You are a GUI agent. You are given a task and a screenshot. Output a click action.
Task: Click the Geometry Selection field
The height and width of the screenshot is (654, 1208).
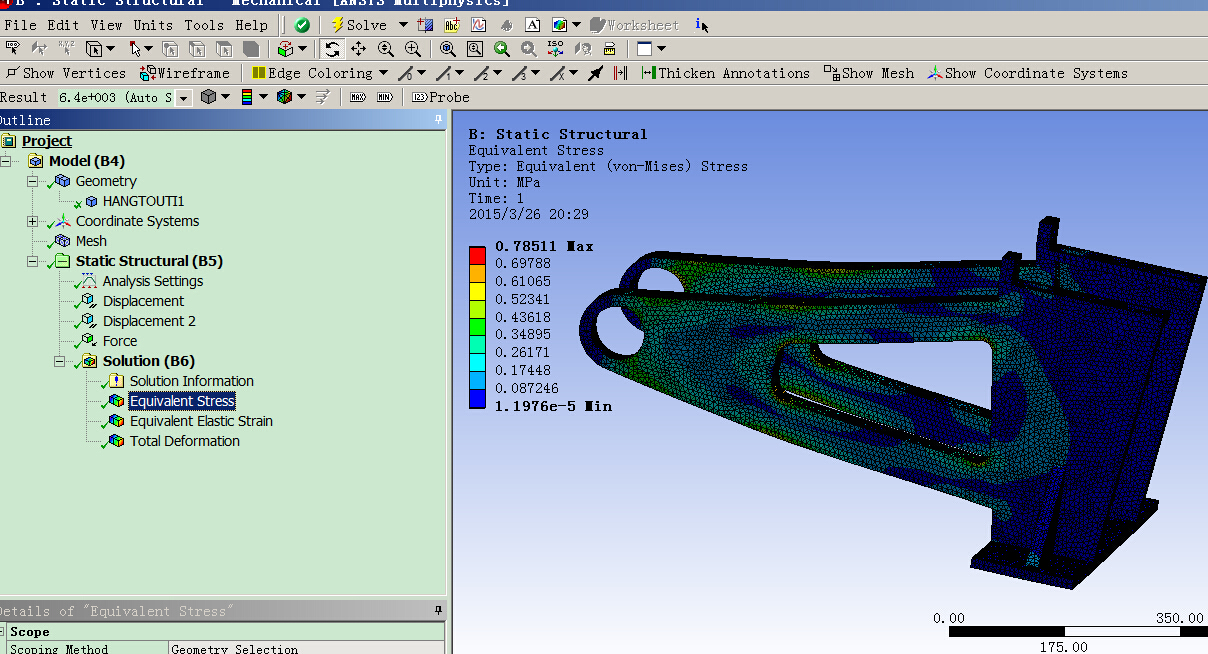pyautogui.click(x=306, y=649)
